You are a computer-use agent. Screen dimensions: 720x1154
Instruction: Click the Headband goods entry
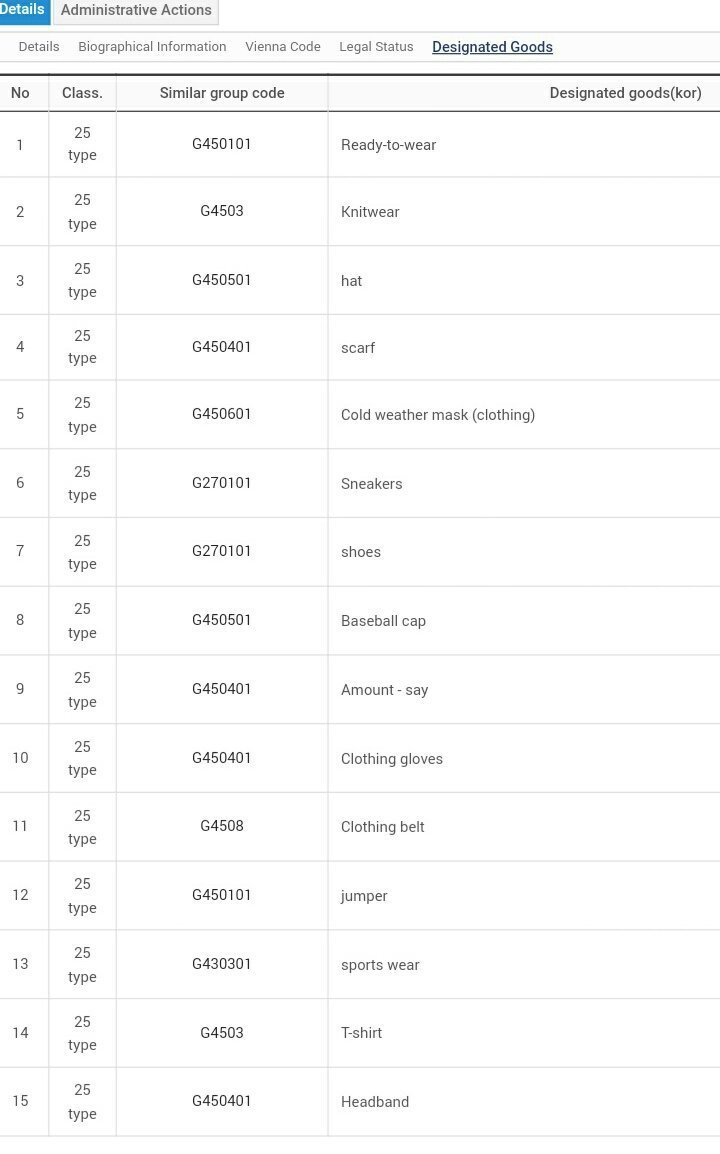[x=375, y=1102]
